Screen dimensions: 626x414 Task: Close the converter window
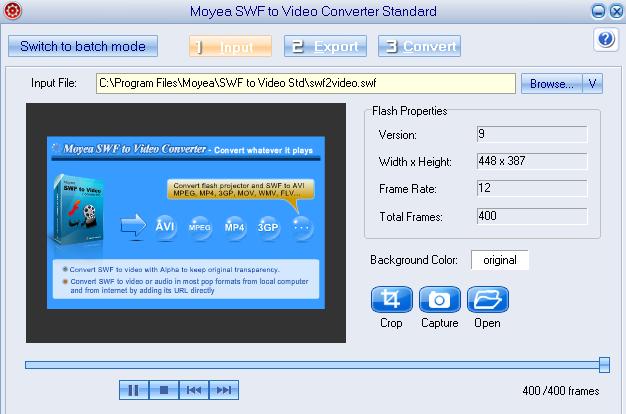click(616, 11)
